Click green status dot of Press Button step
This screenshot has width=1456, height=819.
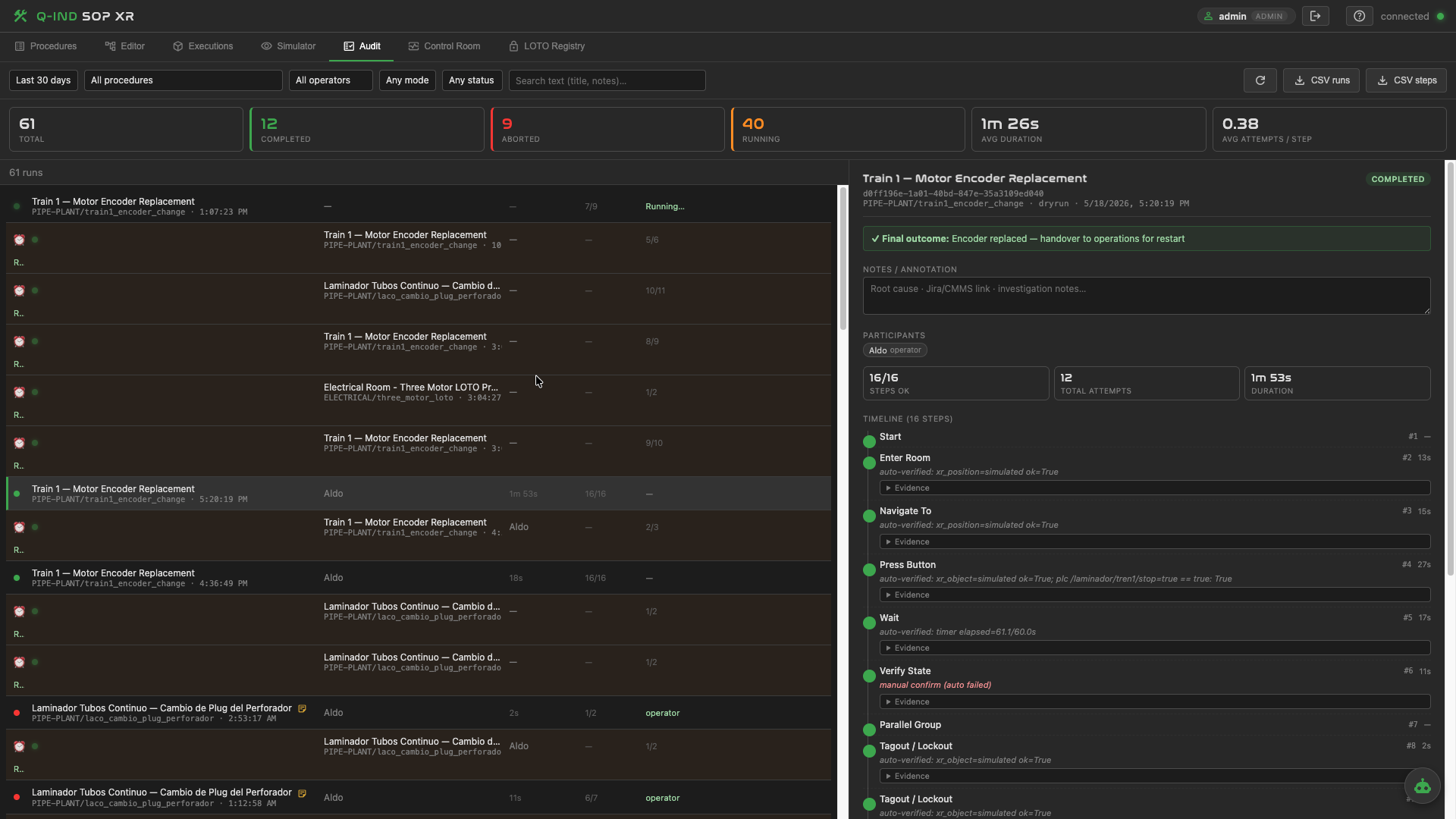click(869, 570)
